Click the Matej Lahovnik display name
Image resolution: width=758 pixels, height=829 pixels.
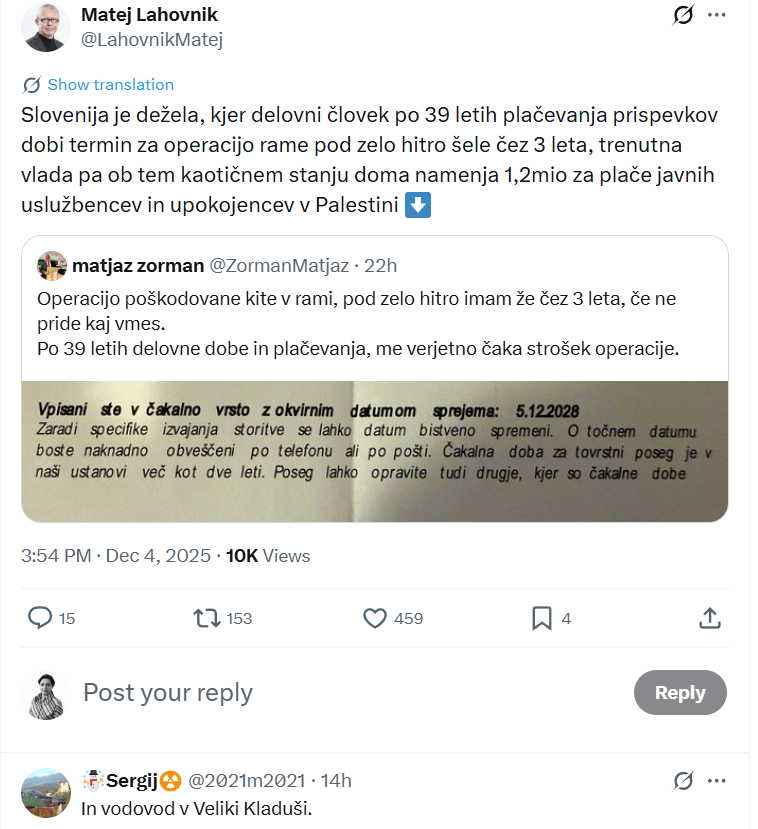(149, 15)
